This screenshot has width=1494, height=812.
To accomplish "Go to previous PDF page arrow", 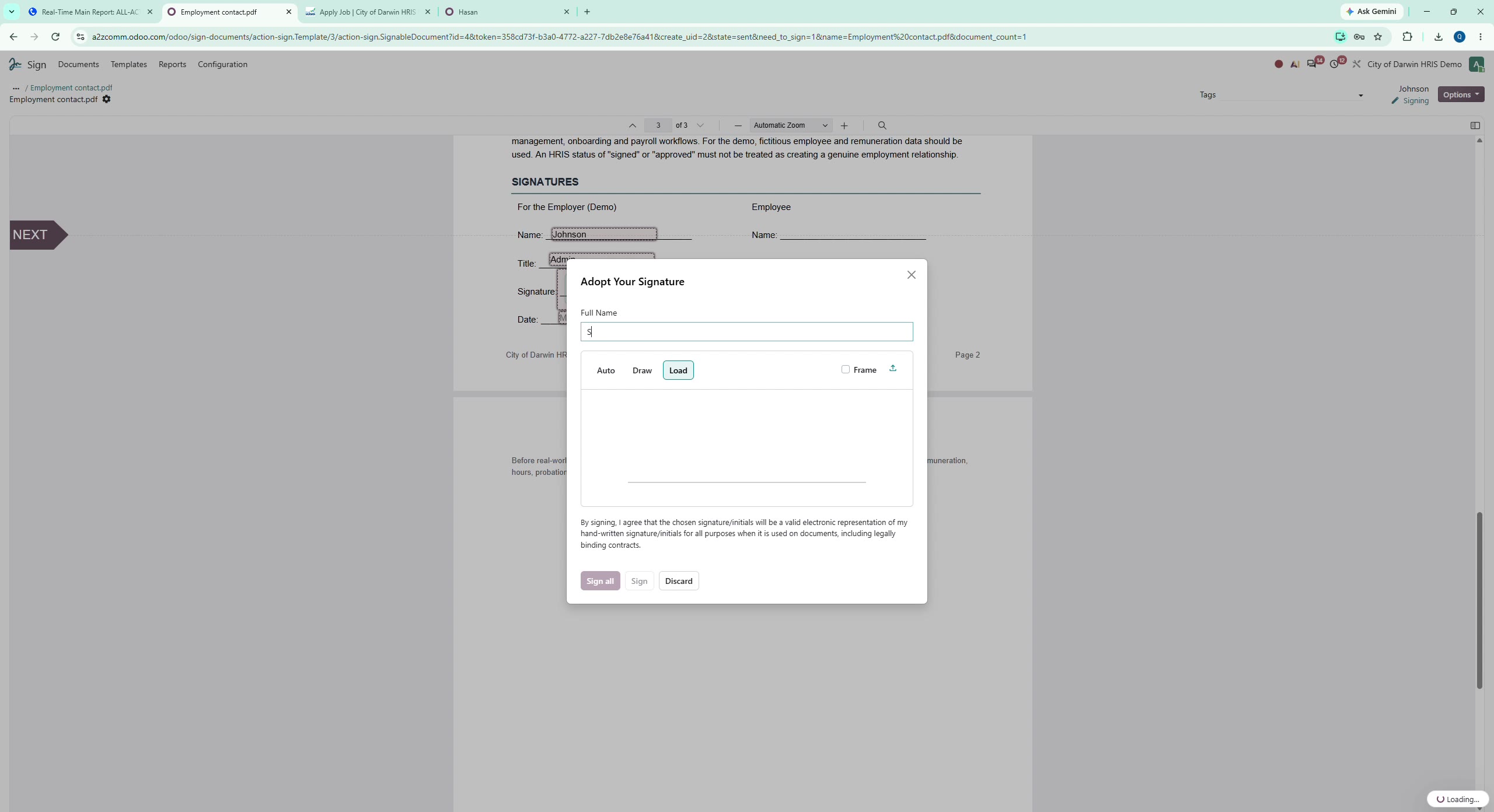I will (632, 125).
